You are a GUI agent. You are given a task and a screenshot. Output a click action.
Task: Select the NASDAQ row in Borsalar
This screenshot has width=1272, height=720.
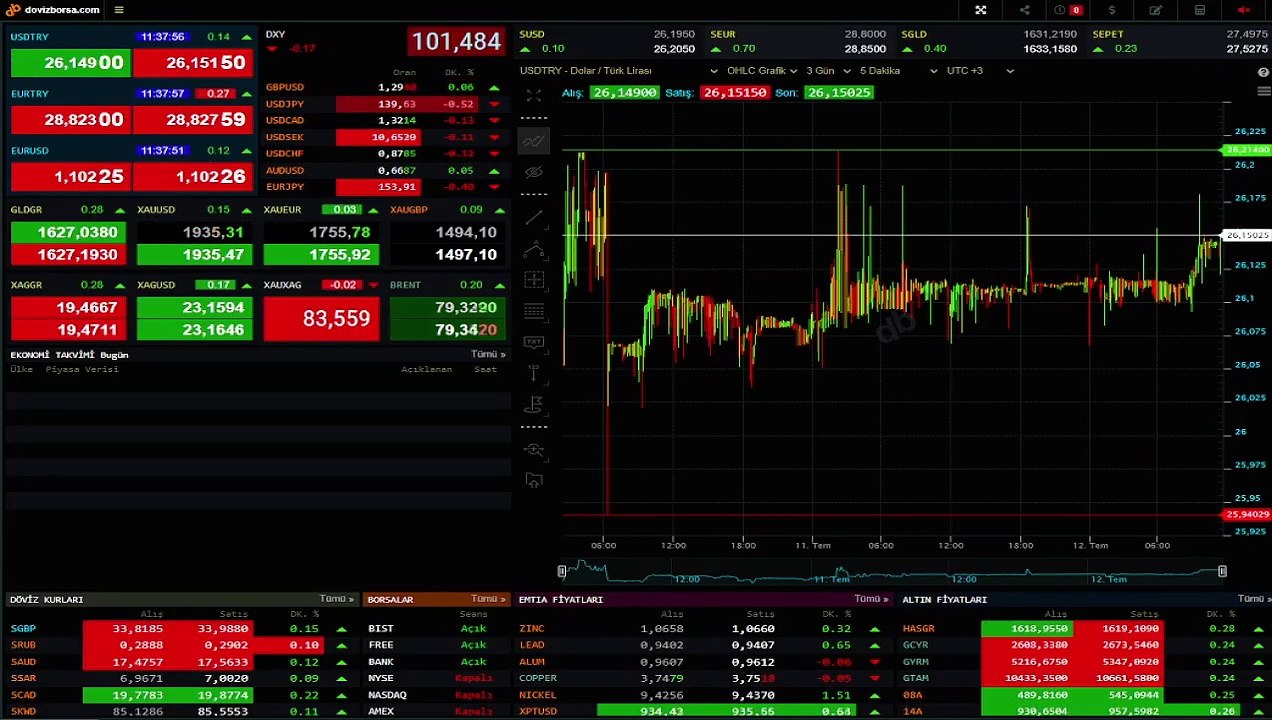pyautogui.click(x=437, y=695)
